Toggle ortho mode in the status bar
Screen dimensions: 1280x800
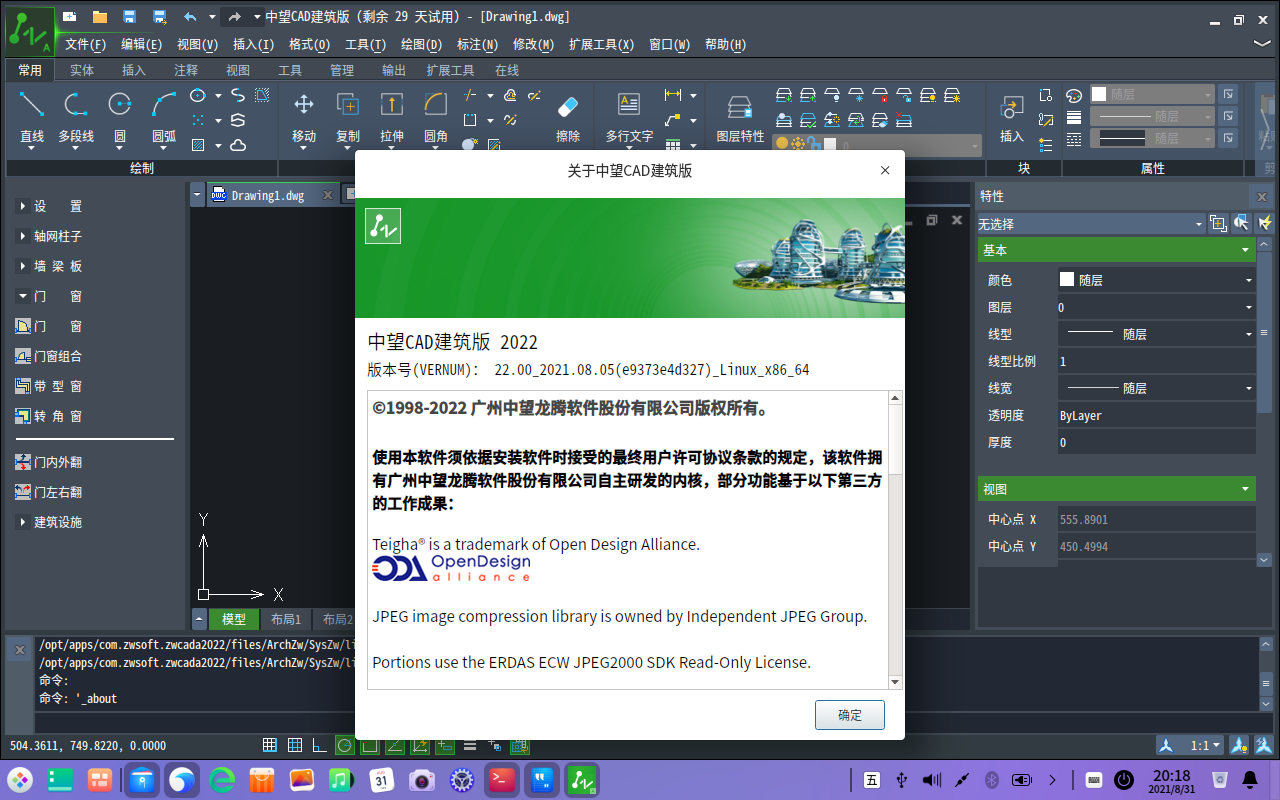320,745
